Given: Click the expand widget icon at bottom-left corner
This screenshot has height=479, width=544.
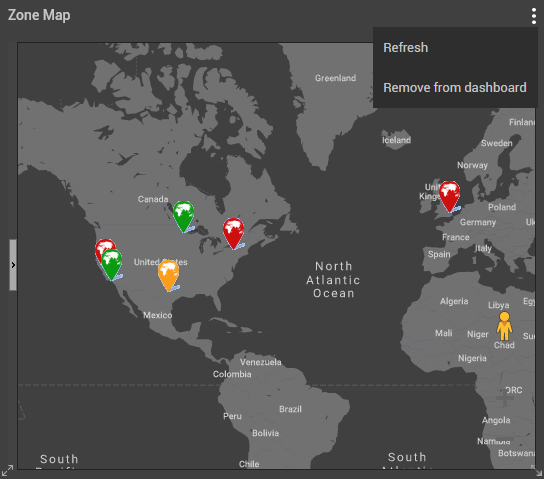Looking at the screenshot, I should (x=7, y=471).
